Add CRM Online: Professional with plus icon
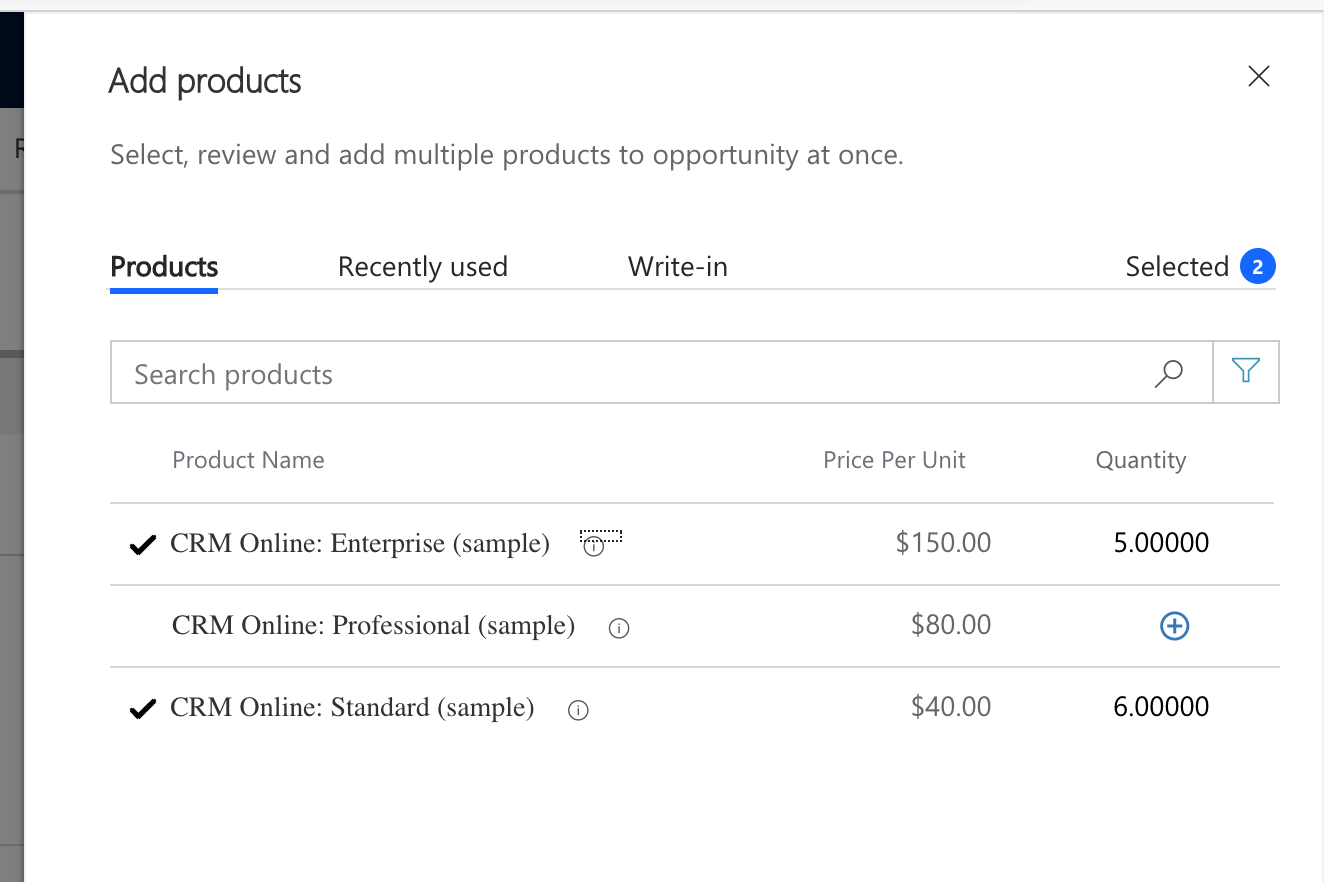Screen dimensions: 1324x882 [1174, 626]
